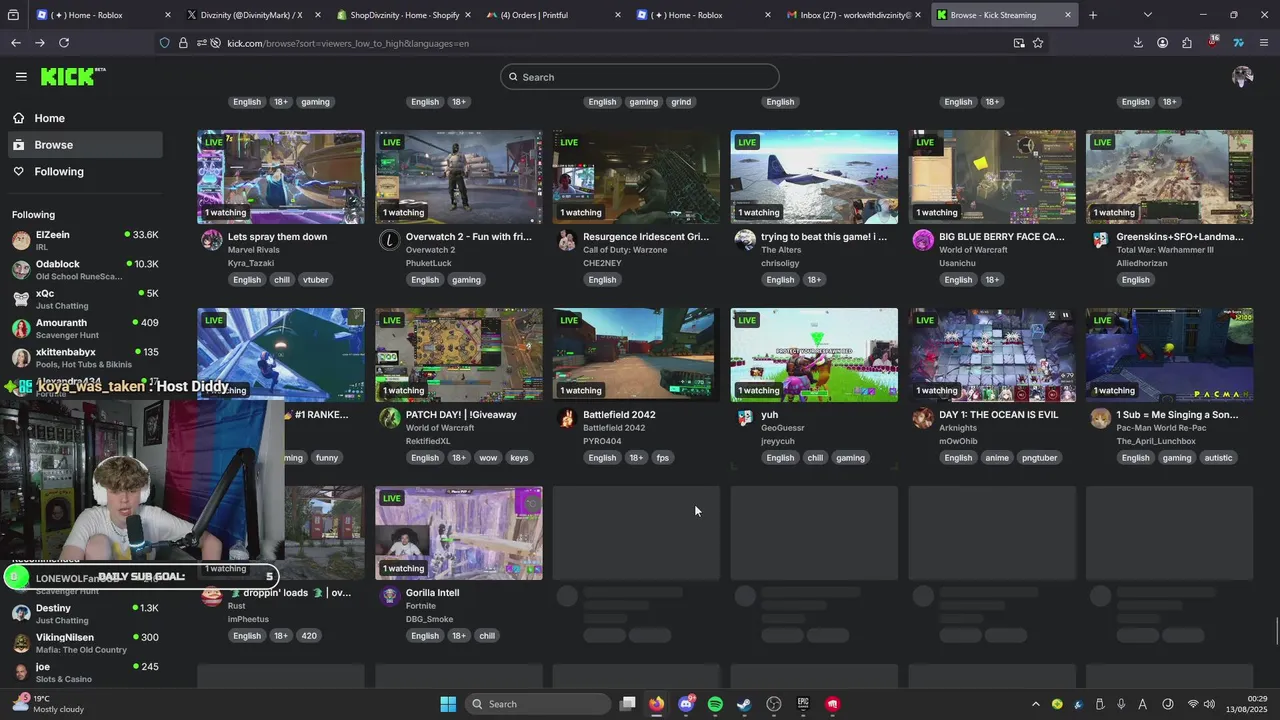Open the Gorilla Intell stream thumbnail
The height and width of the screenshot is (720, 1280).
[459, 533]
